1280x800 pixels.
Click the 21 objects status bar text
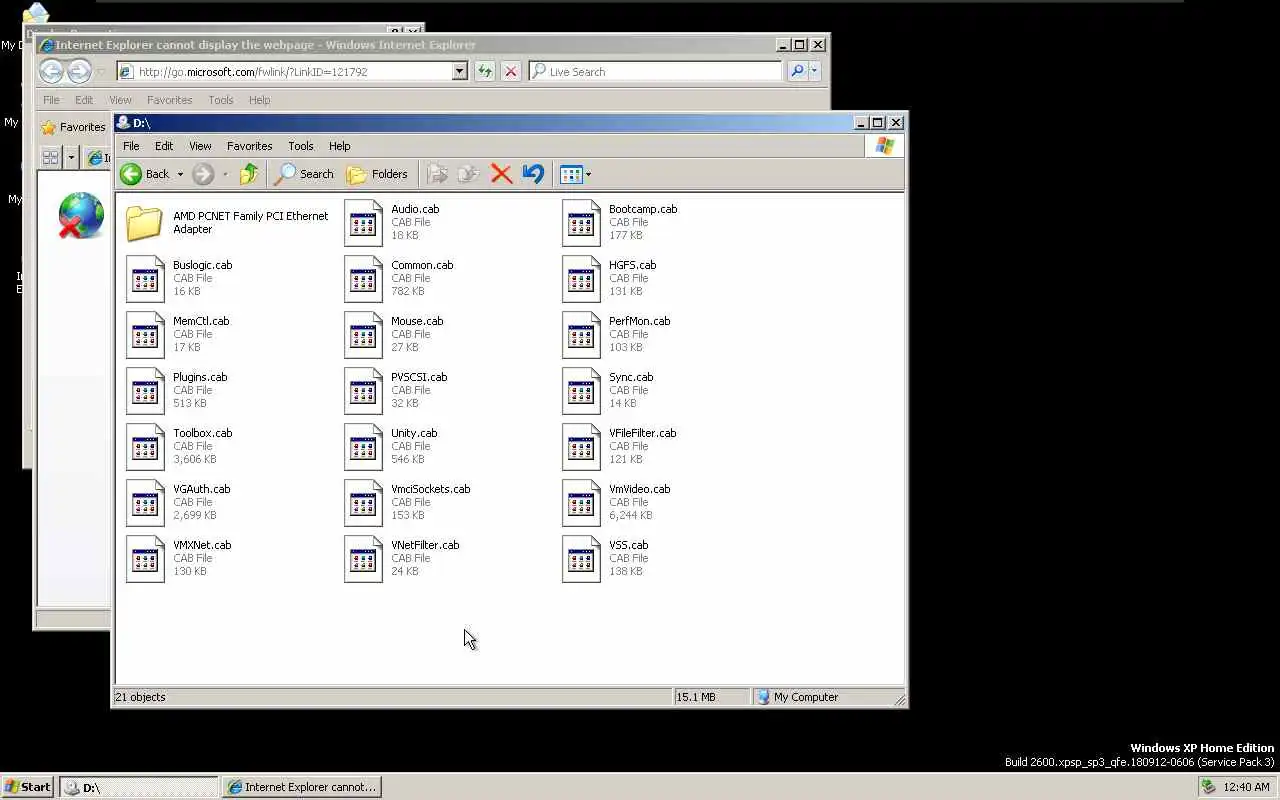click(x=140, y=697)
